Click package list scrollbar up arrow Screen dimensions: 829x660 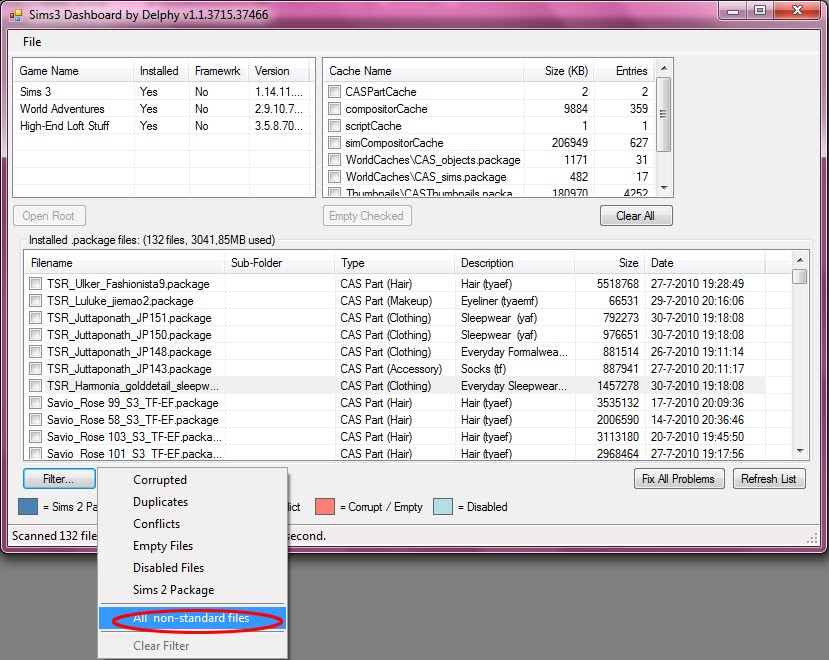pos(800,260)
